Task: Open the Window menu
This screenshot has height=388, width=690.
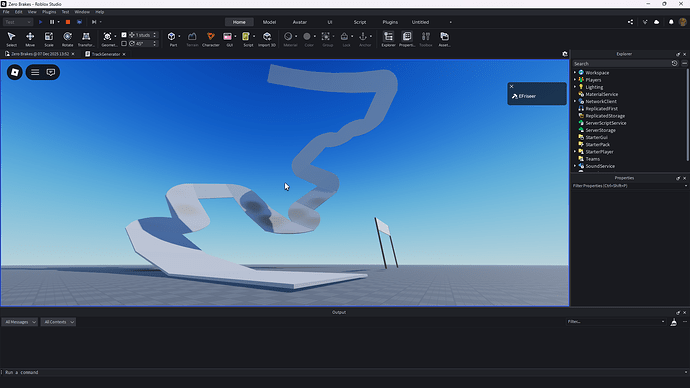Action: point(82,12)
